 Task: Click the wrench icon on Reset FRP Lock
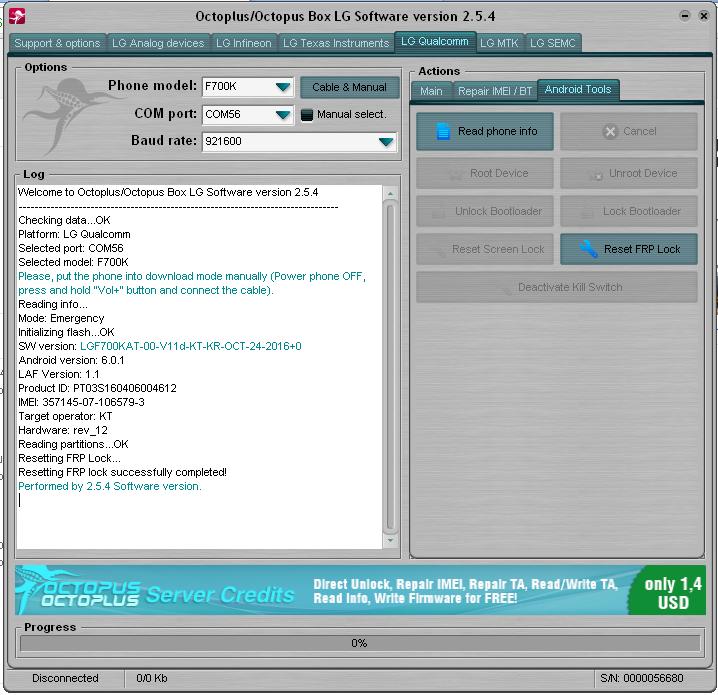coord(587,249)
